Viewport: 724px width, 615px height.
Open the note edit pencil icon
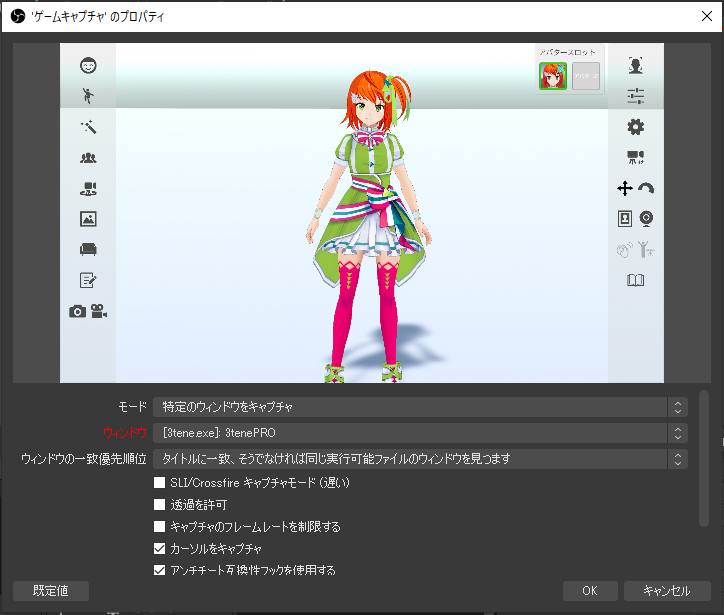(88, 280)
